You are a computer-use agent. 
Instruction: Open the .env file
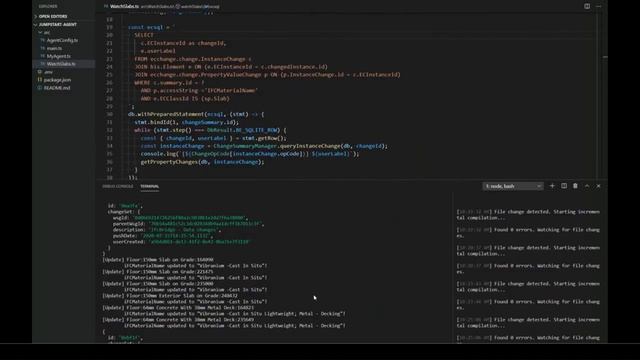click(48, 72)
